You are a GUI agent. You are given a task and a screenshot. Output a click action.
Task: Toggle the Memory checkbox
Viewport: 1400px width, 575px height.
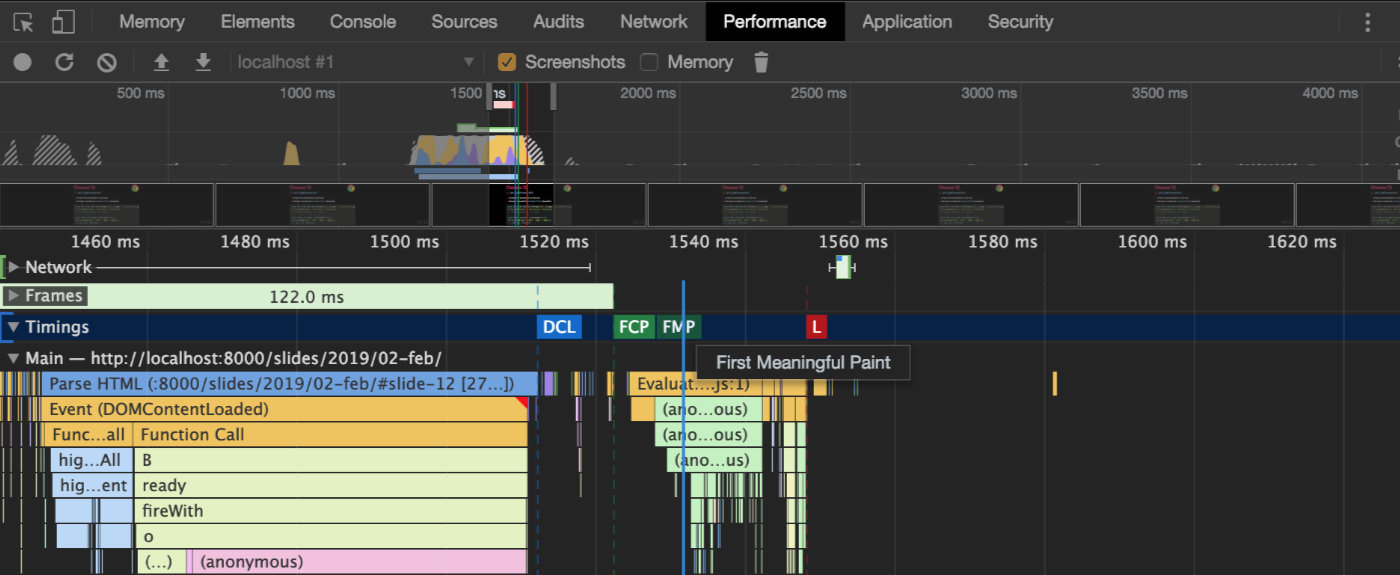pyautogui.click(x=649, y=62)
